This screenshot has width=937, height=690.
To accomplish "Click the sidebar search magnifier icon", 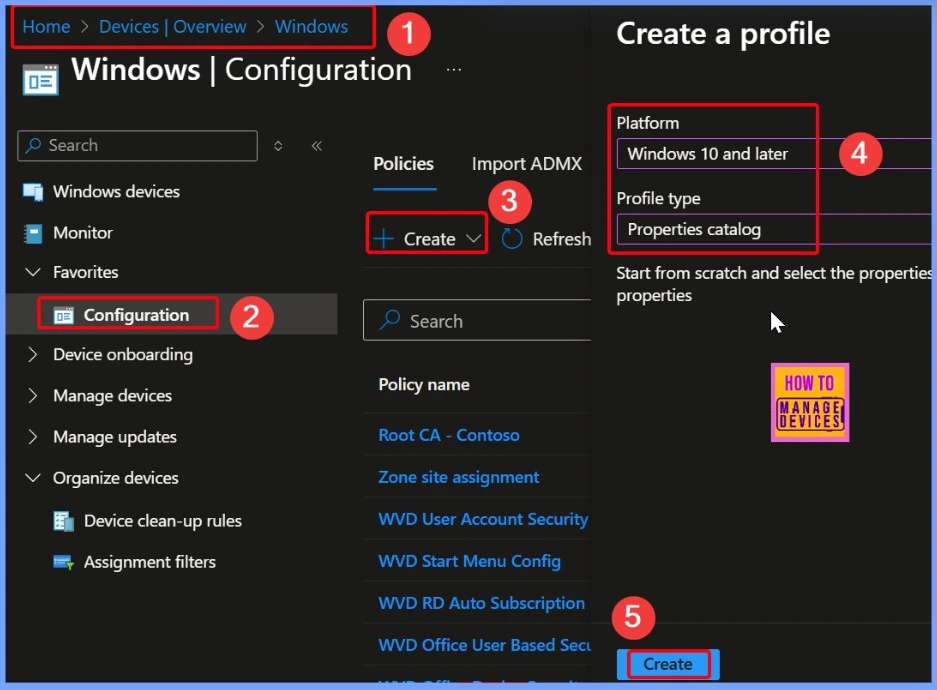I will 33,145.
